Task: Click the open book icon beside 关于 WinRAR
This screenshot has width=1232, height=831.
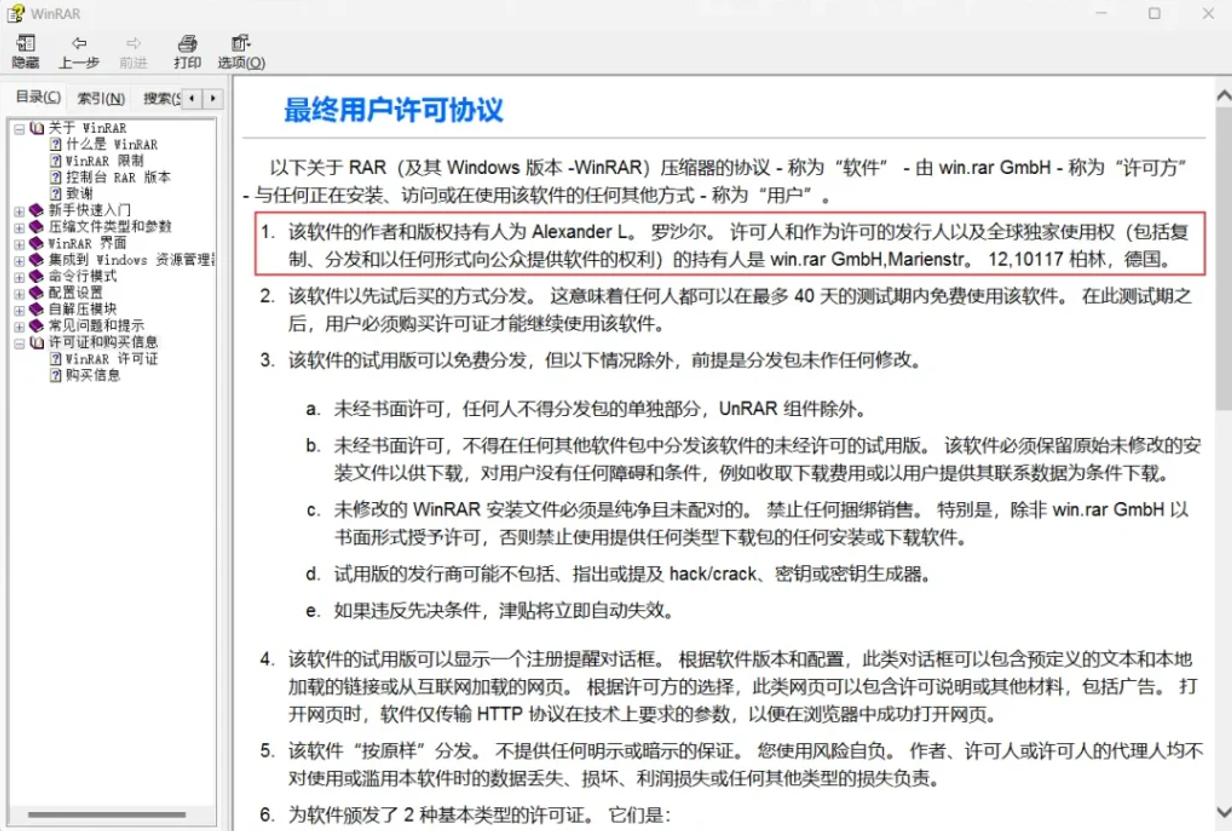Action: (37, 128)
